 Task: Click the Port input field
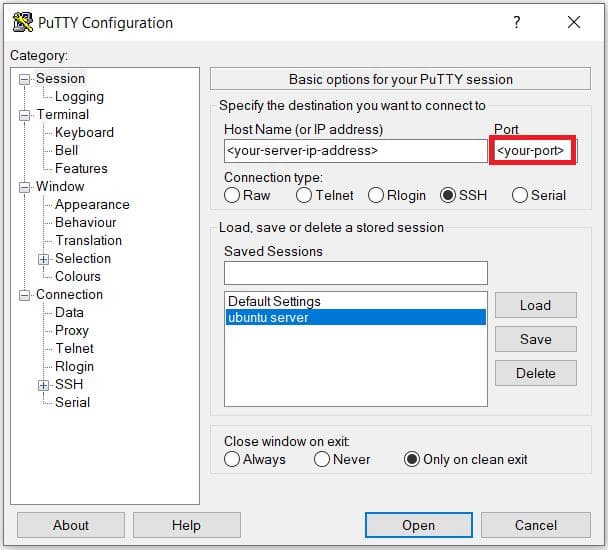point(533,150)
